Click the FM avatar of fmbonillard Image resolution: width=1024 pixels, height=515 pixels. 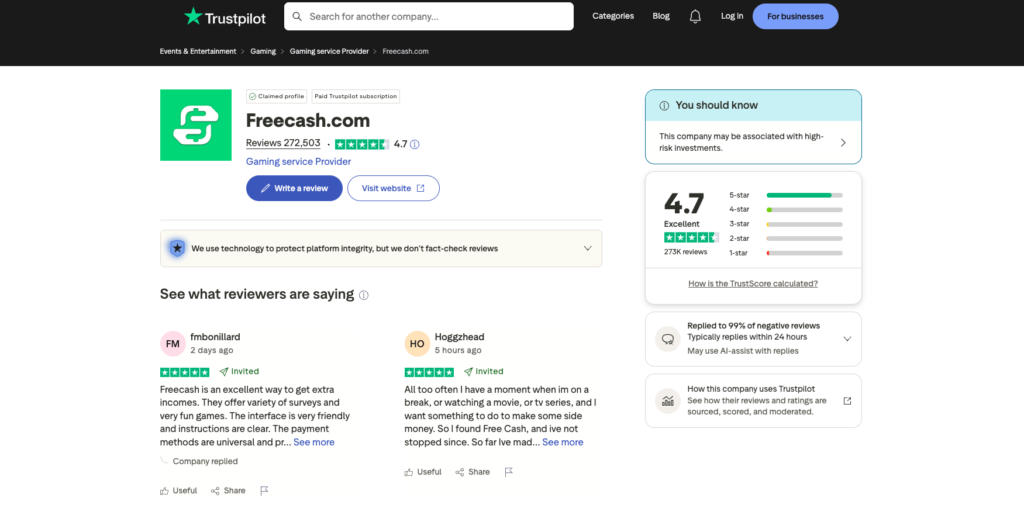coord(172,343)
